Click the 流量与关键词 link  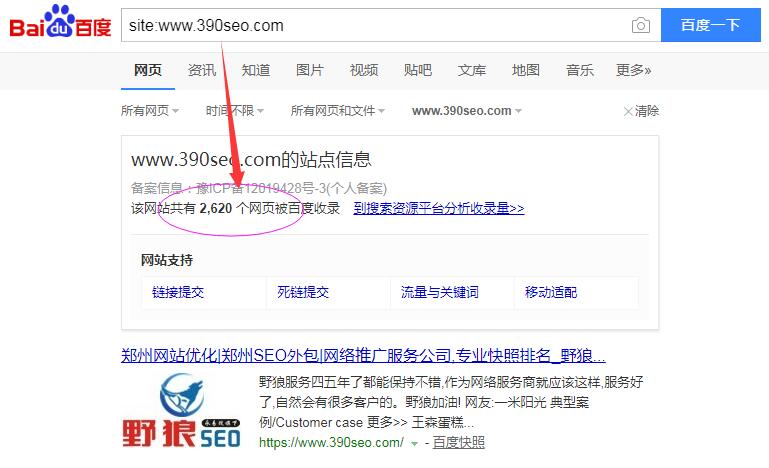[x=439, y=292]
